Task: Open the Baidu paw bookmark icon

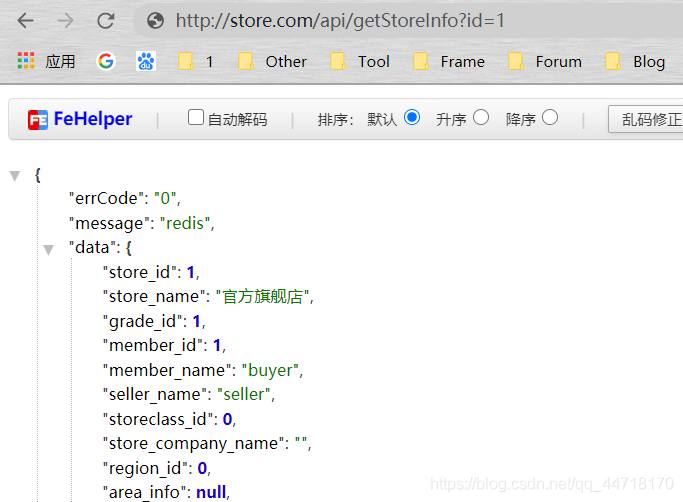Action: click(146, 61)
